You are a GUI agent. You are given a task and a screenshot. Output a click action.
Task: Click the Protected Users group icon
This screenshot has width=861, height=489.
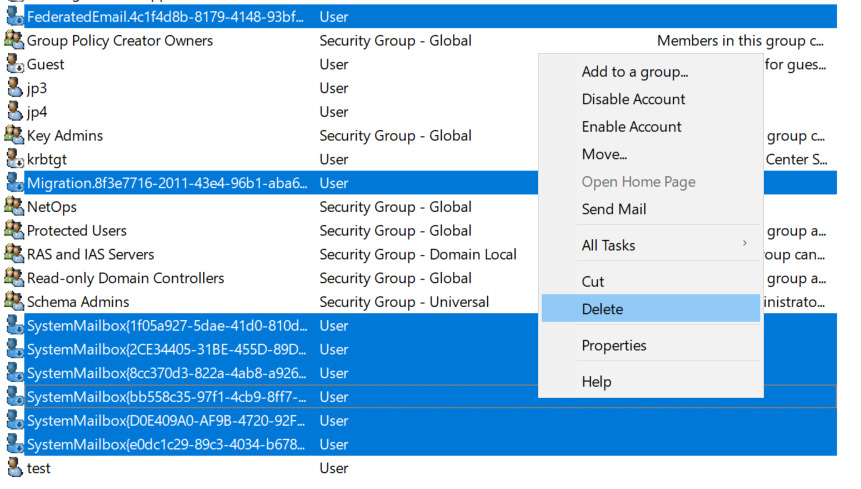(x=14, y=231)
